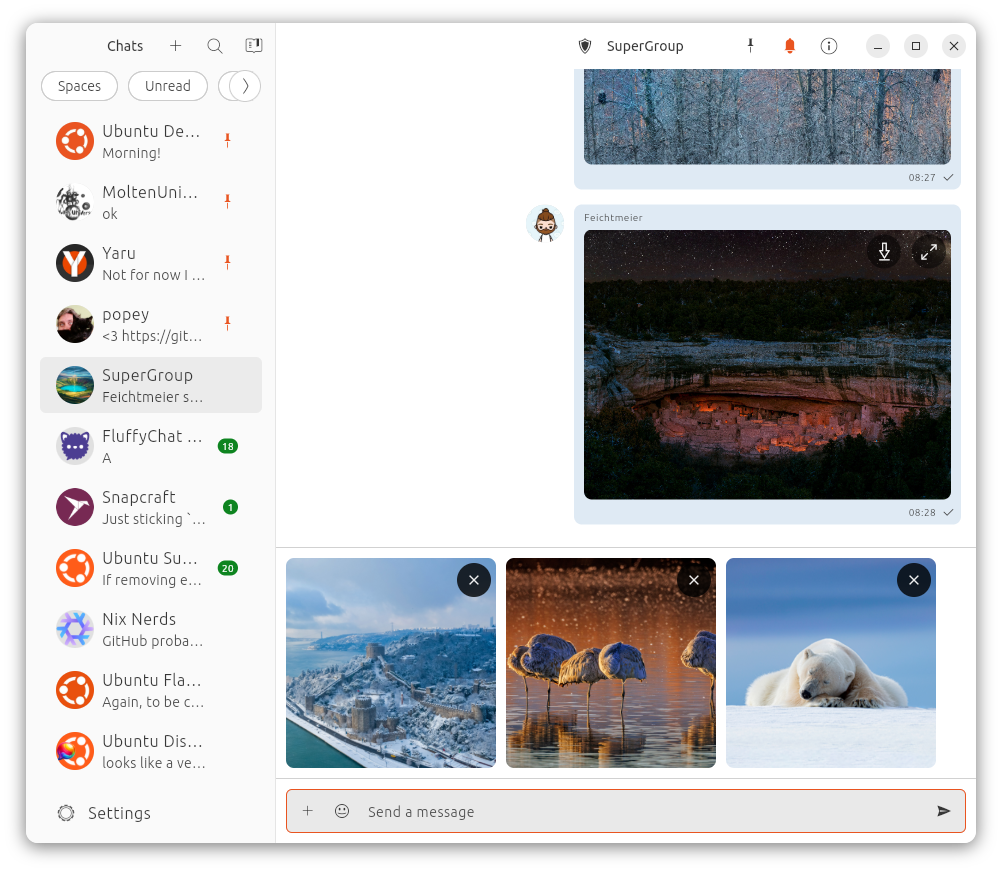Mute SuperGroup notifications via the bell
The image size is (1002, 872).
(x=789, y=46)
